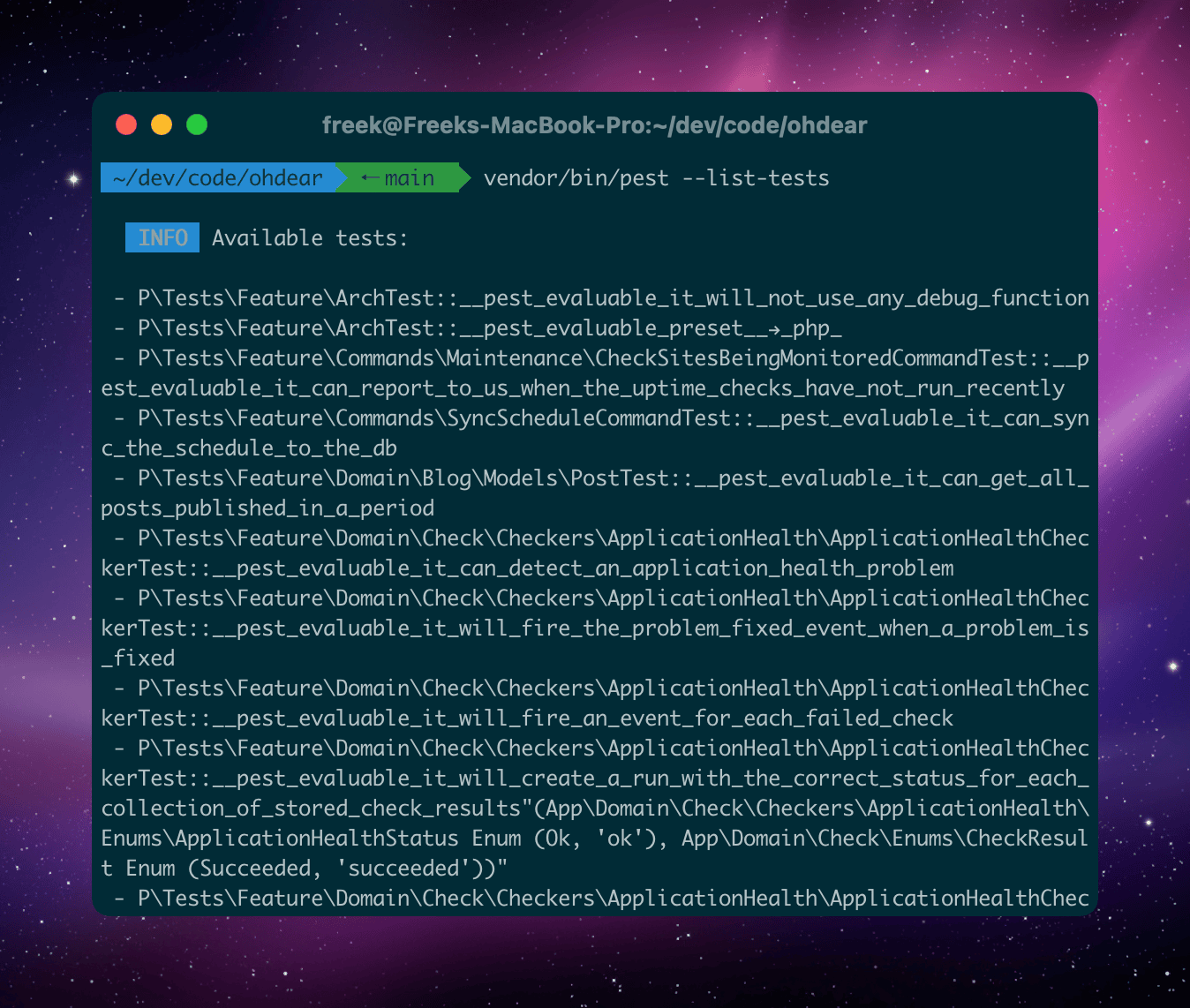Viewport: 1190px width, 1008px height.
Task: Click the Enum (Succeeded, 'succeeded') line
Action: 305,869
